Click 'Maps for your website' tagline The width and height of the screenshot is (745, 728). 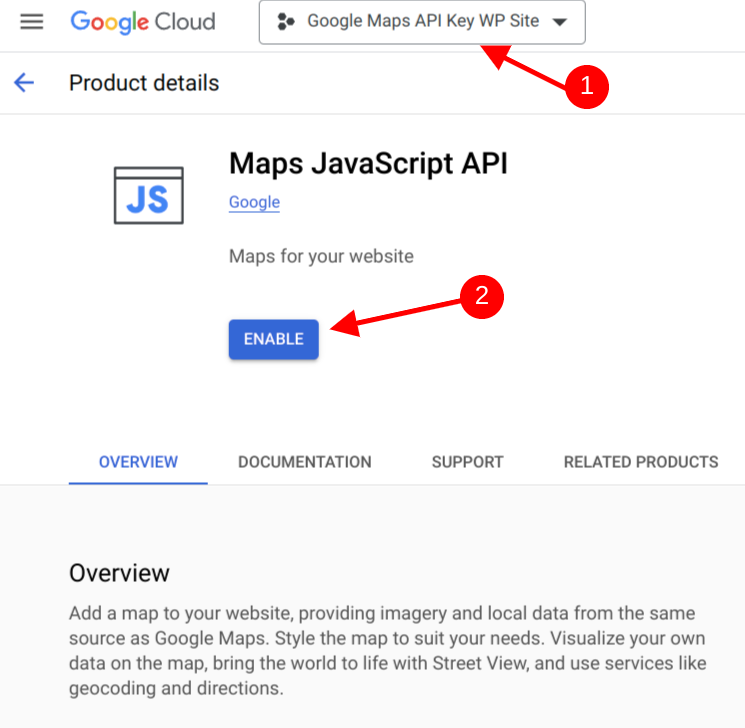321,257
